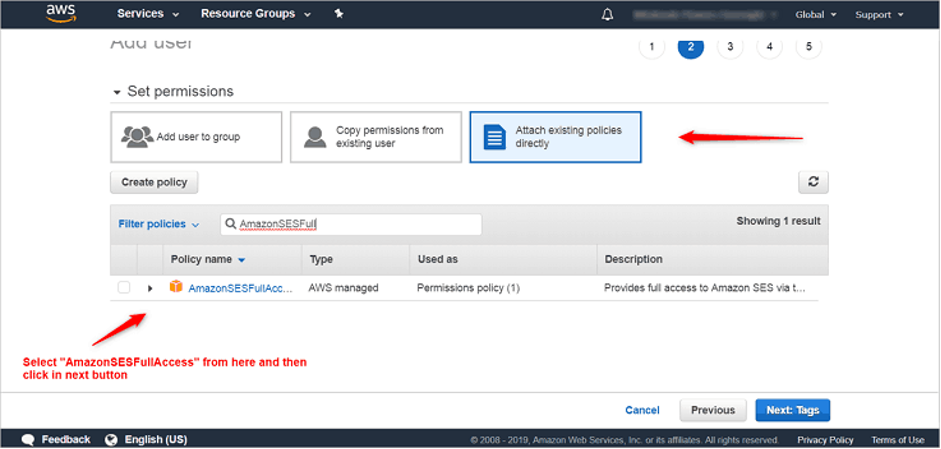The width and height of the screenshot is (941, 449).
Task: Sort by Policy name column
Action: point(208,259)
